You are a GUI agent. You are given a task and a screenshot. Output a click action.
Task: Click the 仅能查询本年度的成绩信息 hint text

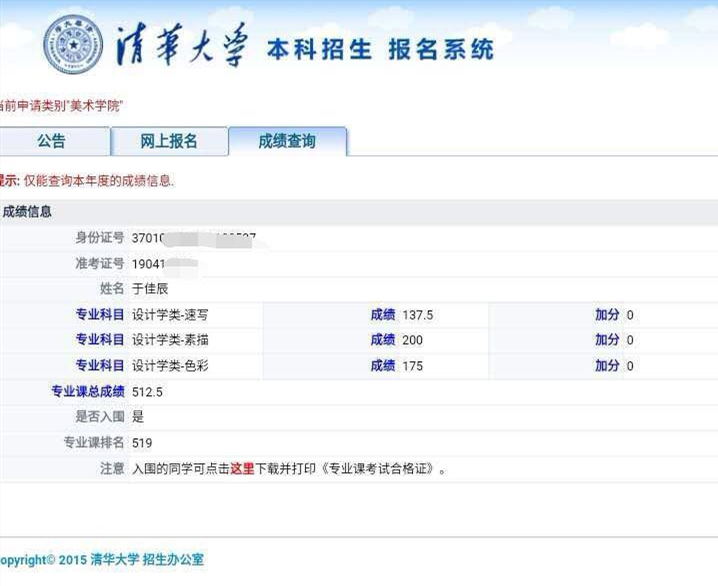click(99, 181)
